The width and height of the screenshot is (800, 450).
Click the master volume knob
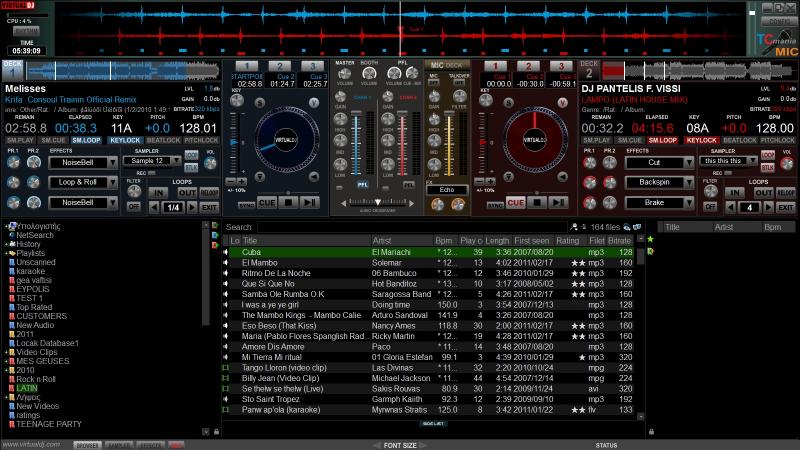pos(345,74)
